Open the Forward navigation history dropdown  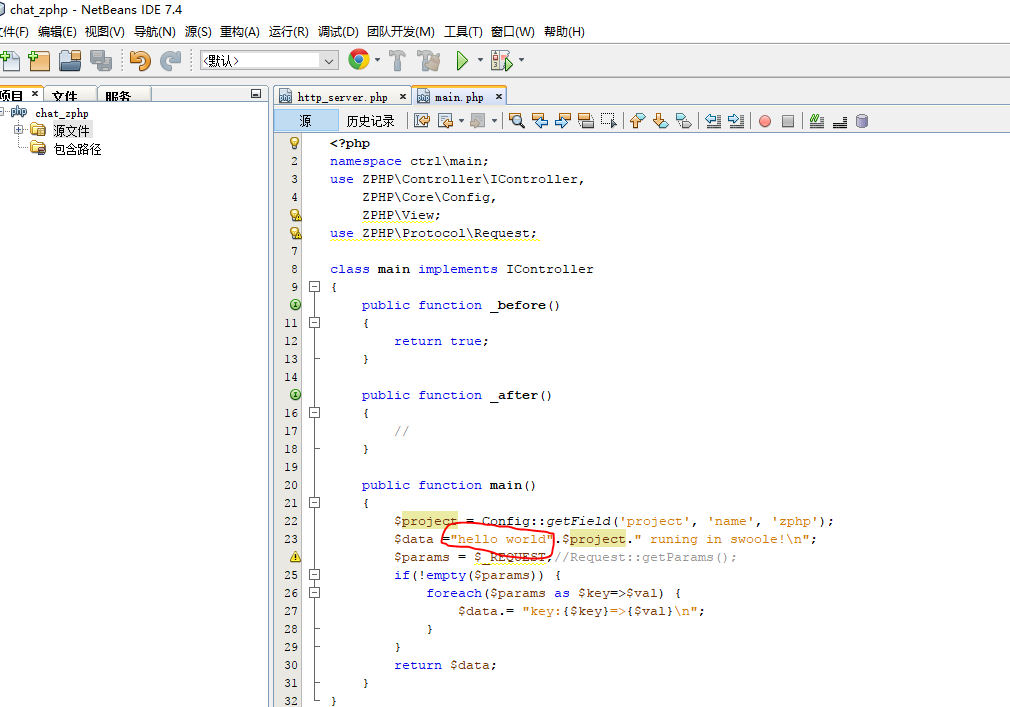[495, 120]
